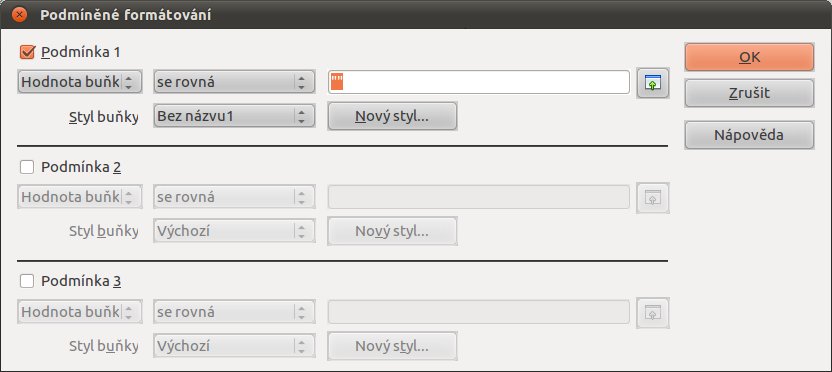Open the Výchozí style dropdown under Podmínka 2

click(234, 231)
